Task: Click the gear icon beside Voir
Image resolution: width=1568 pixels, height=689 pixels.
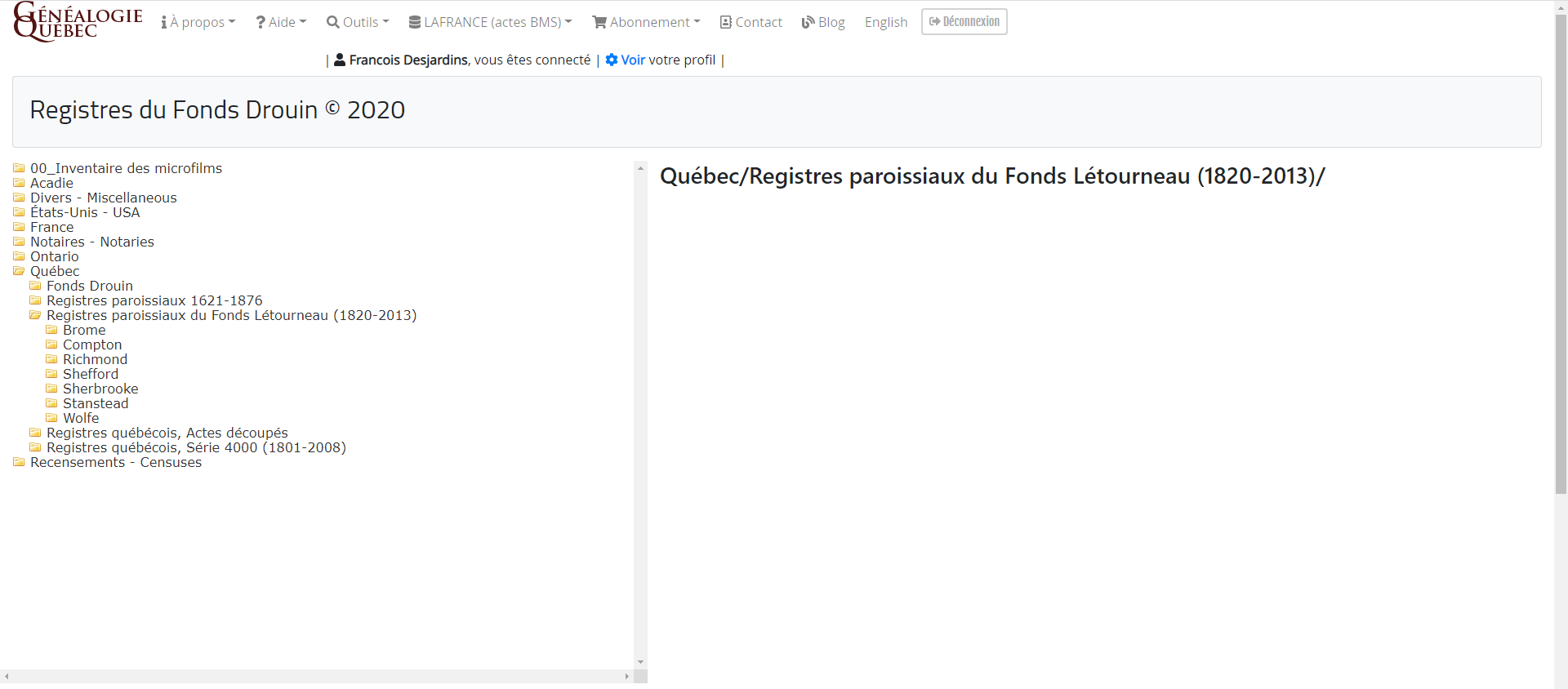Action: (612, 60)
